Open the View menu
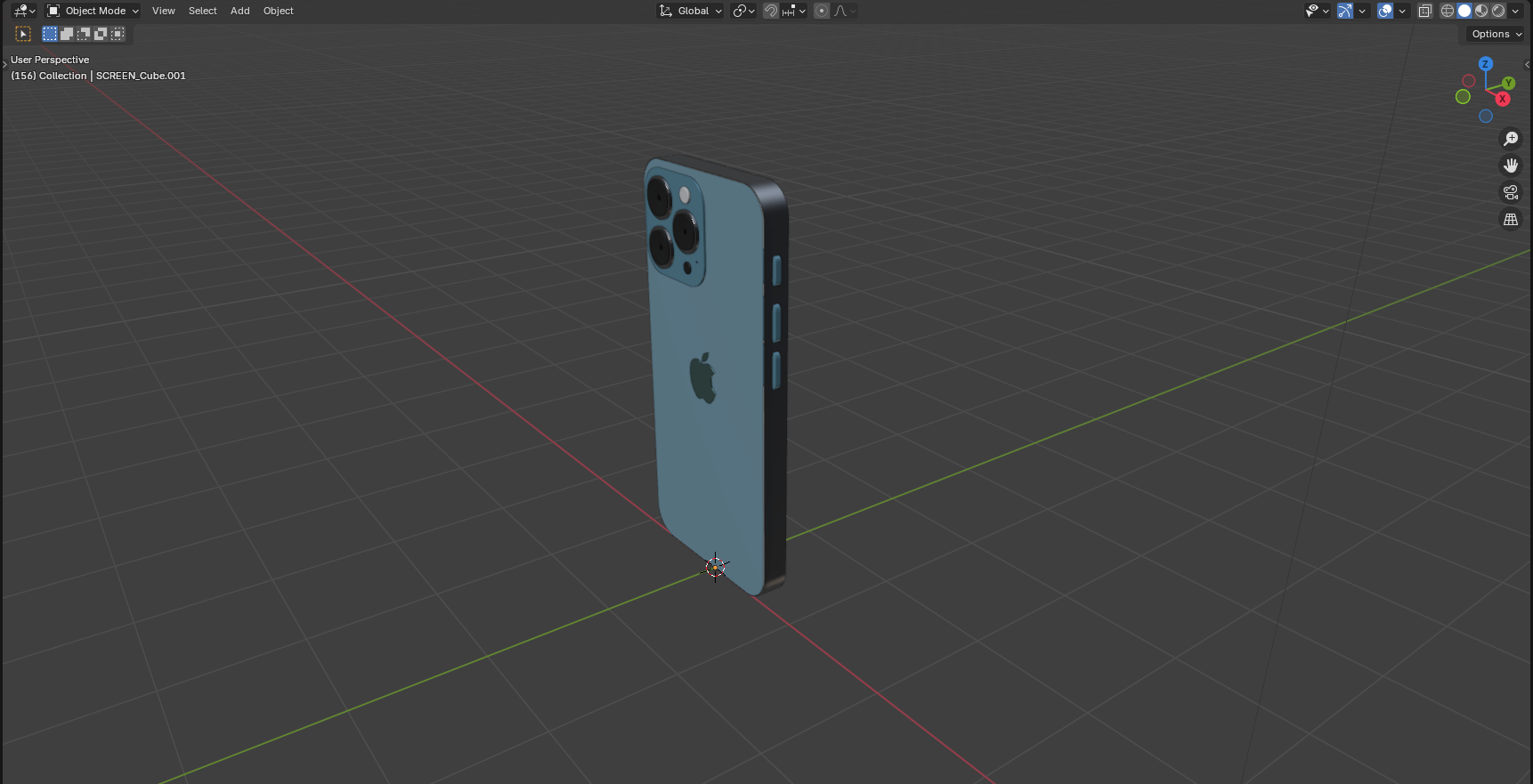 (x=164, y=11)
